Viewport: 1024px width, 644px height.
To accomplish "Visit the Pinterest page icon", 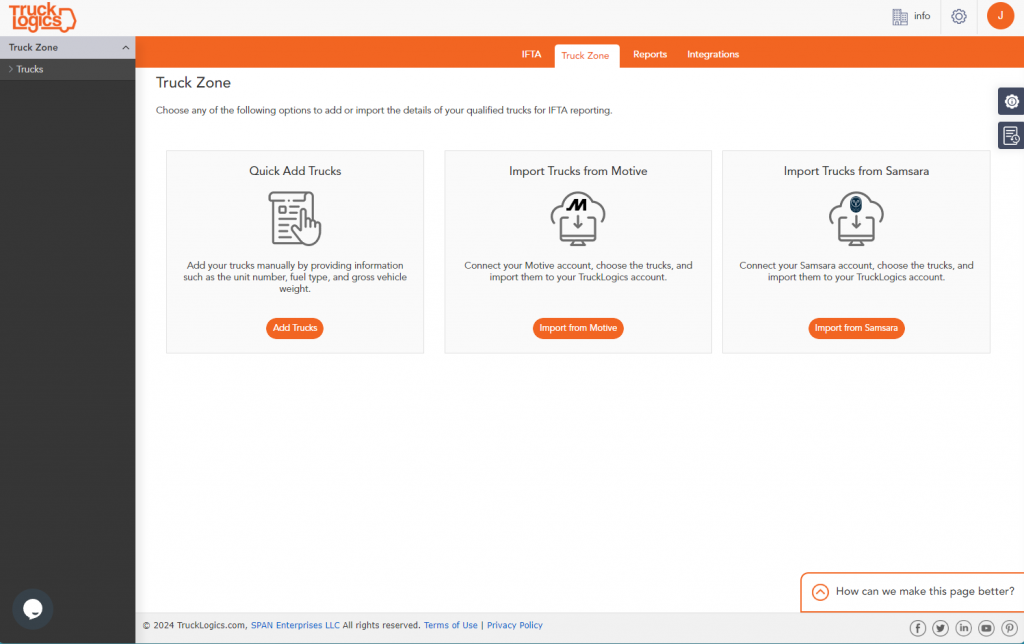I will click(1009, 628).
